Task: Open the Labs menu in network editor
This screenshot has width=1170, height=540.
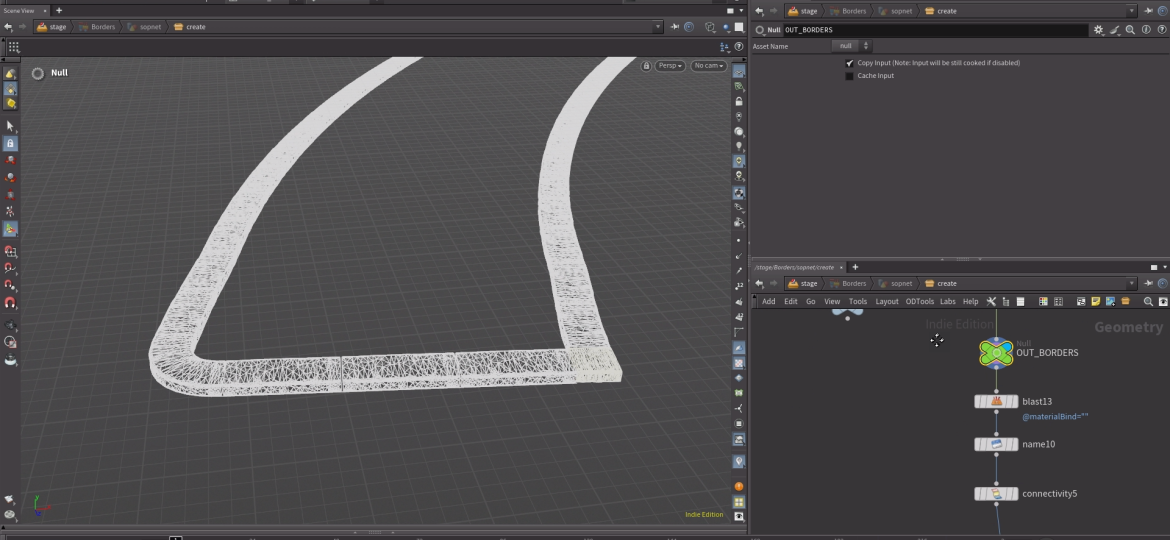Action: click(x=947, y=301)
